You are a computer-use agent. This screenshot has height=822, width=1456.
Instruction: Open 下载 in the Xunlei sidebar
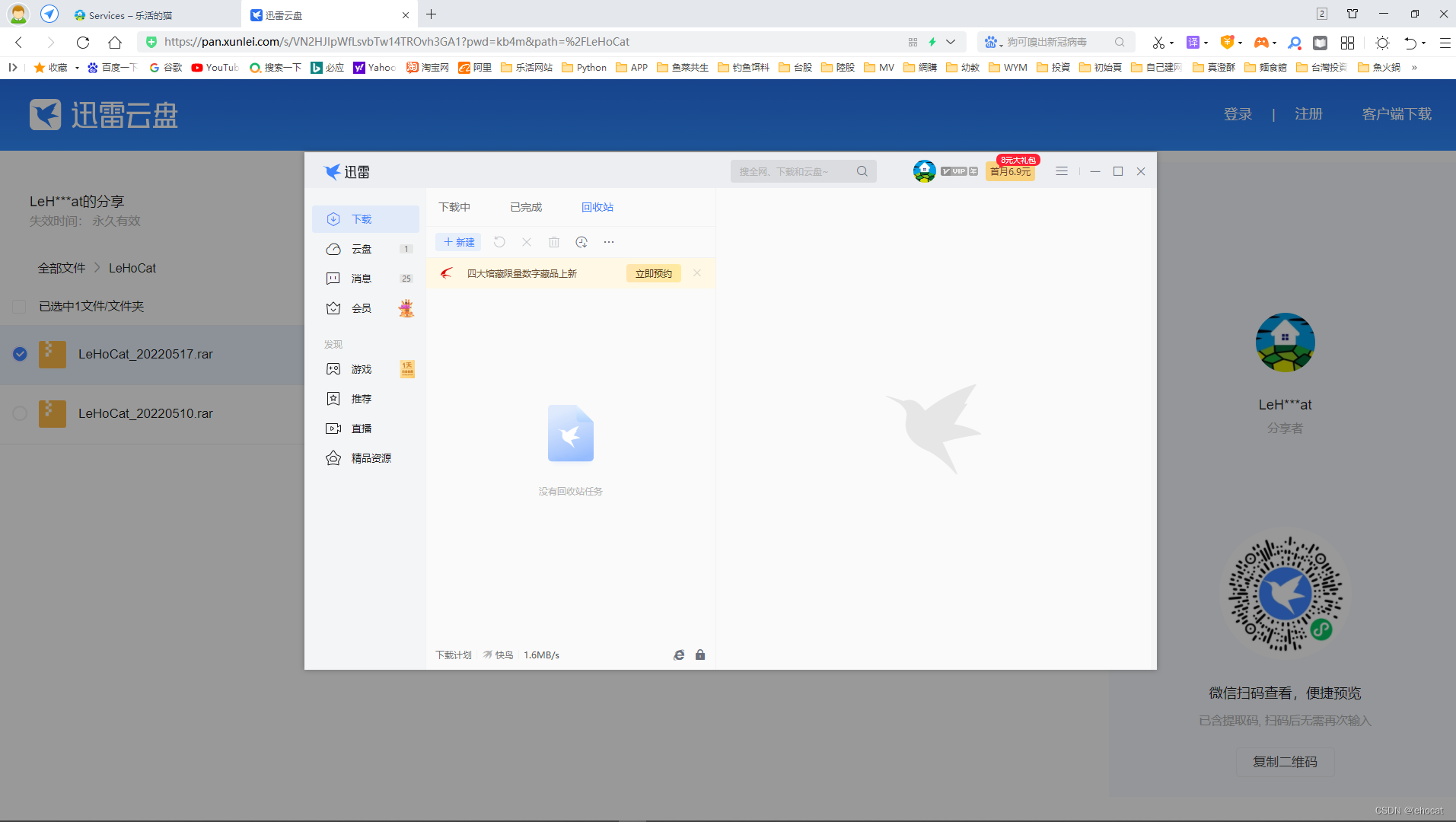coord(365,219)
